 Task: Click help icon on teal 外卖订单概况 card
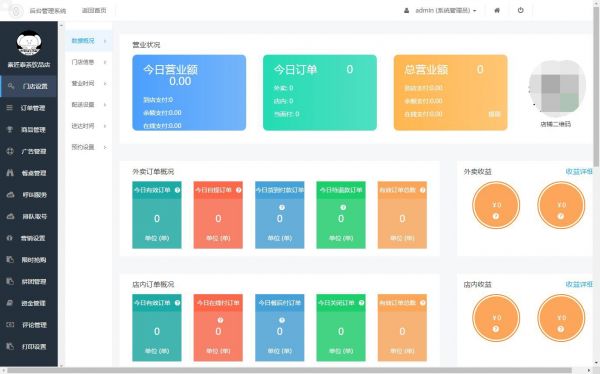tap(178, 190)
